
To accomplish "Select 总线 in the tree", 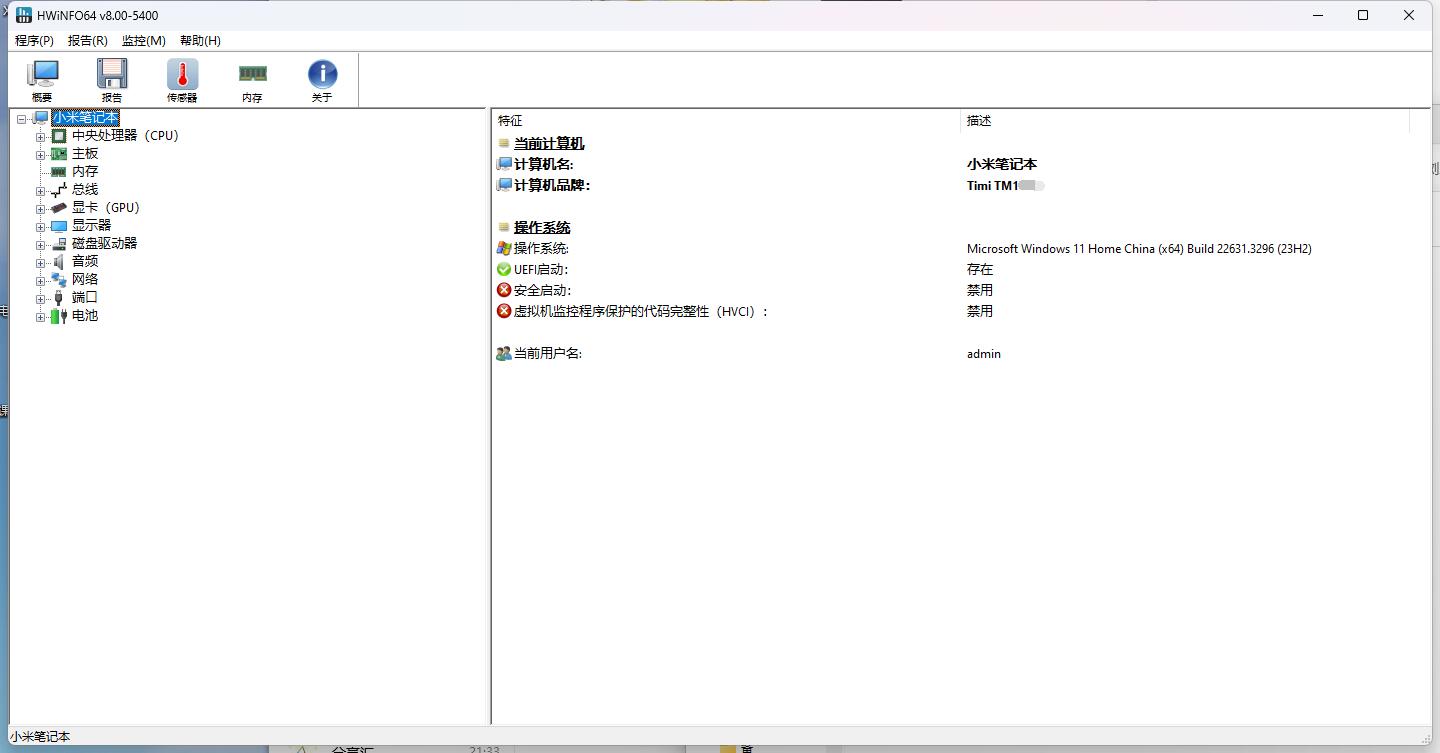I will point(85,190).
